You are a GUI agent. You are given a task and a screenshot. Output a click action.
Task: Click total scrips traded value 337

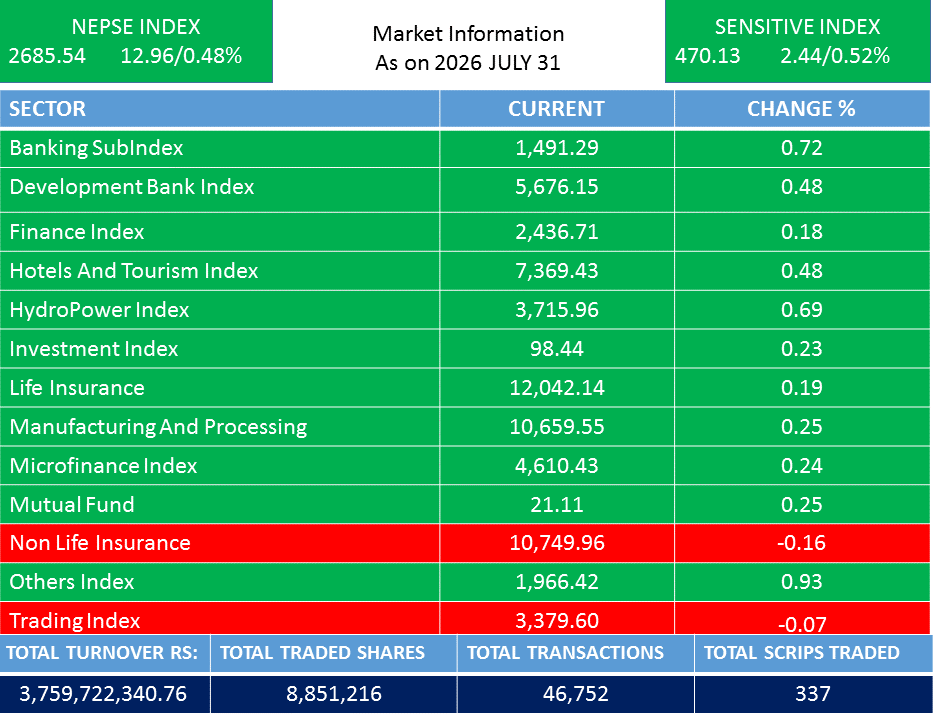(812, 694)
